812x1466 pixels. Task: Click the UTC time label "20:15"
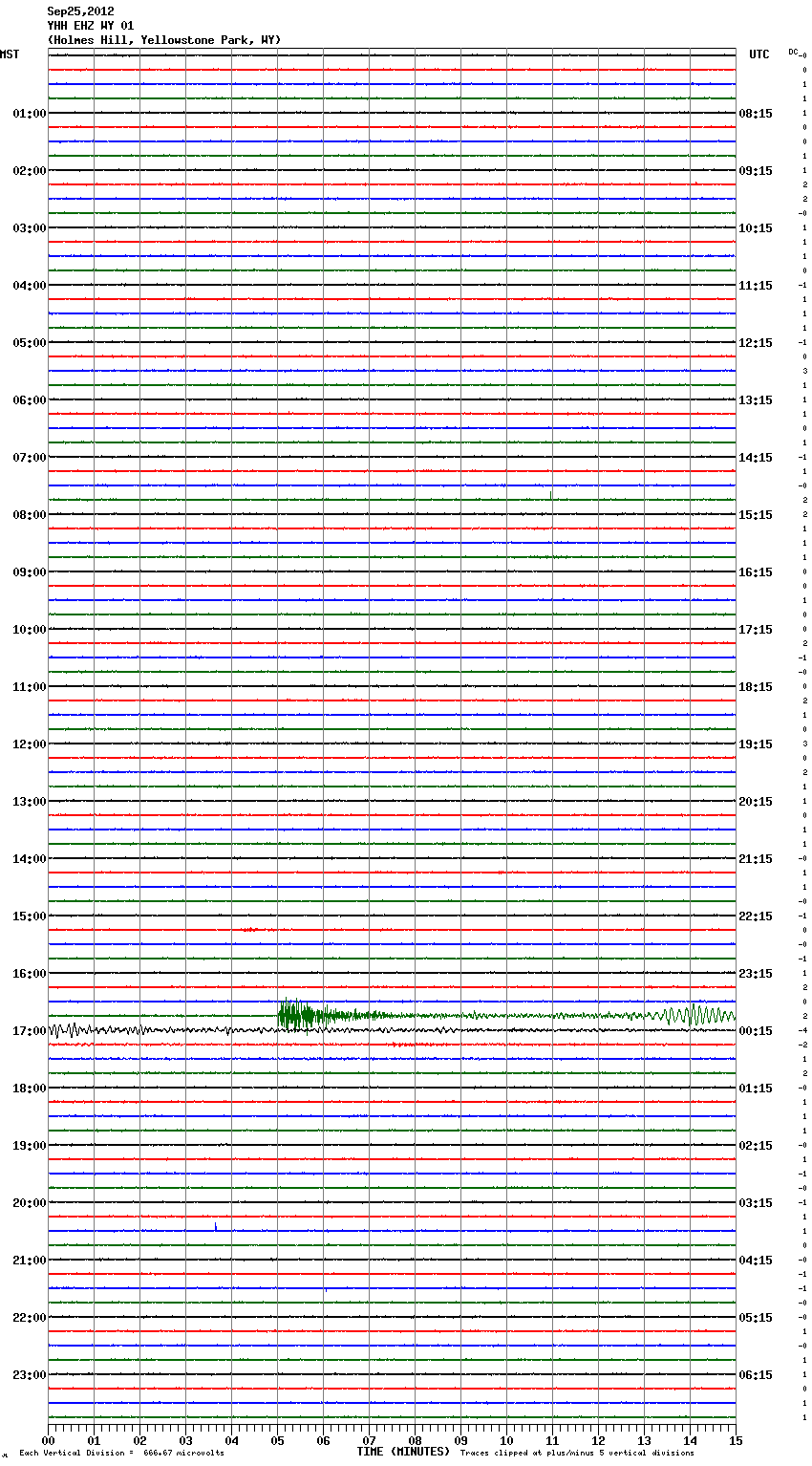click(x=756, y=802)
